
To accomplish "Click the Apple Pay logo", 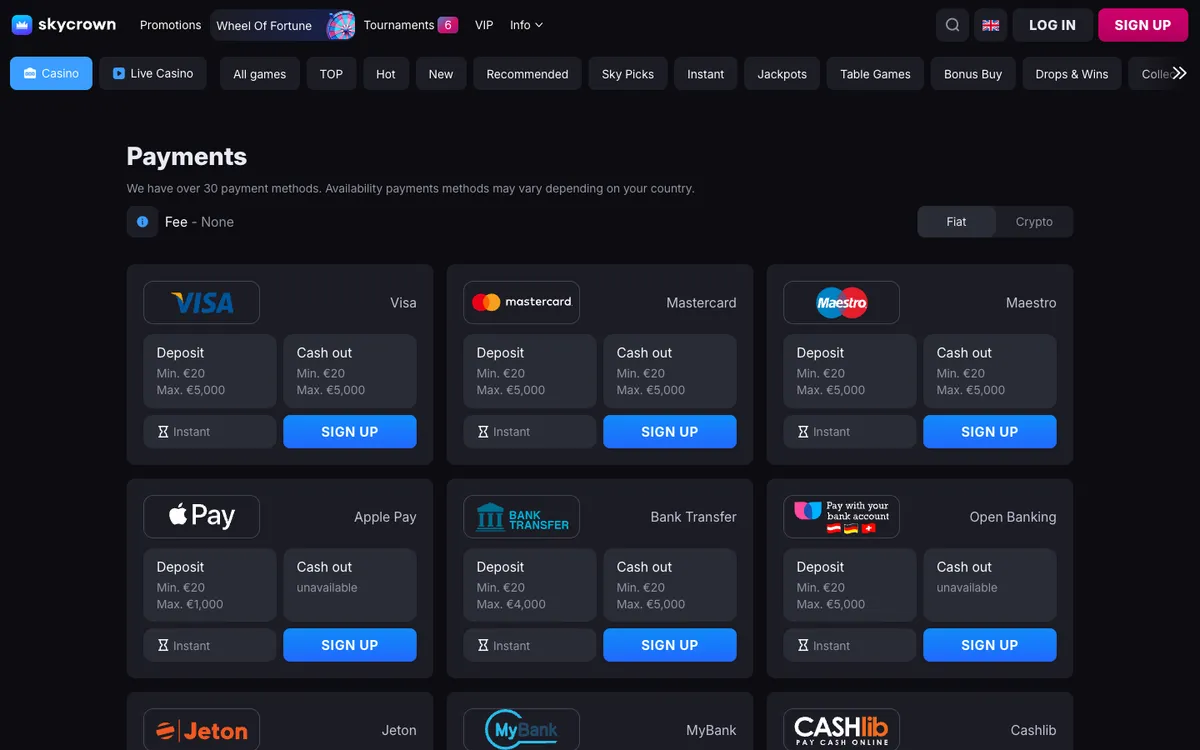I will coord(201,516).
